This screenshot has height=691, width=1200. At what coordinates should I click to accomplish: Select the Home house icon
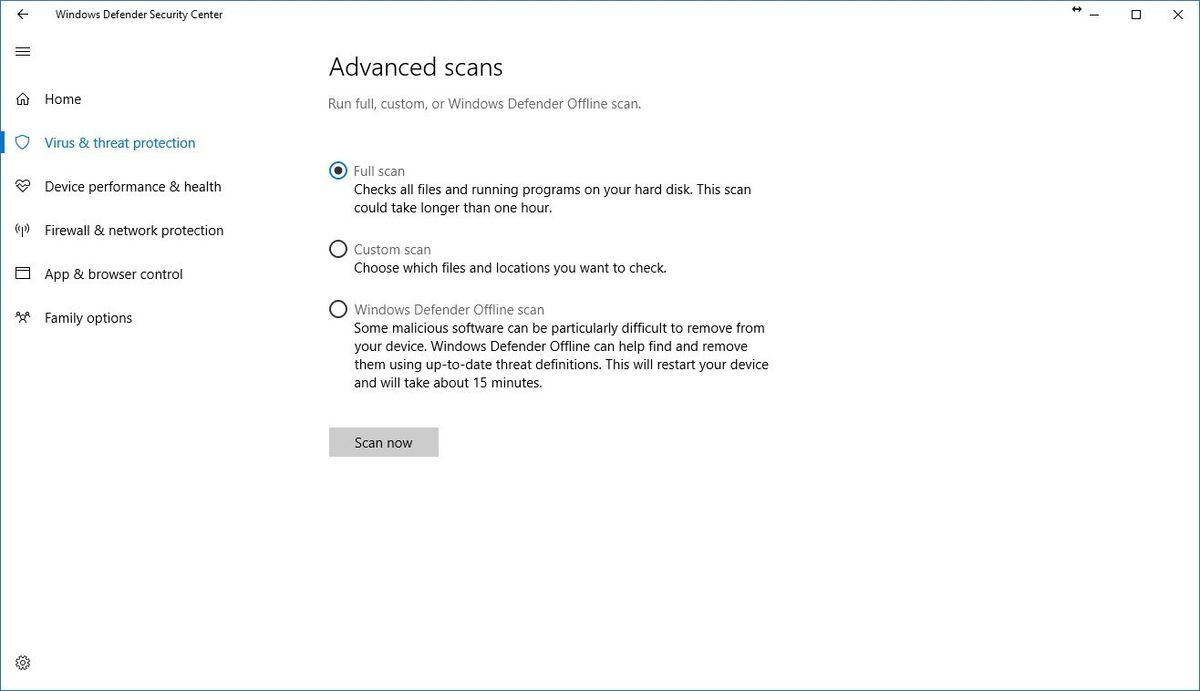[22, 98]
